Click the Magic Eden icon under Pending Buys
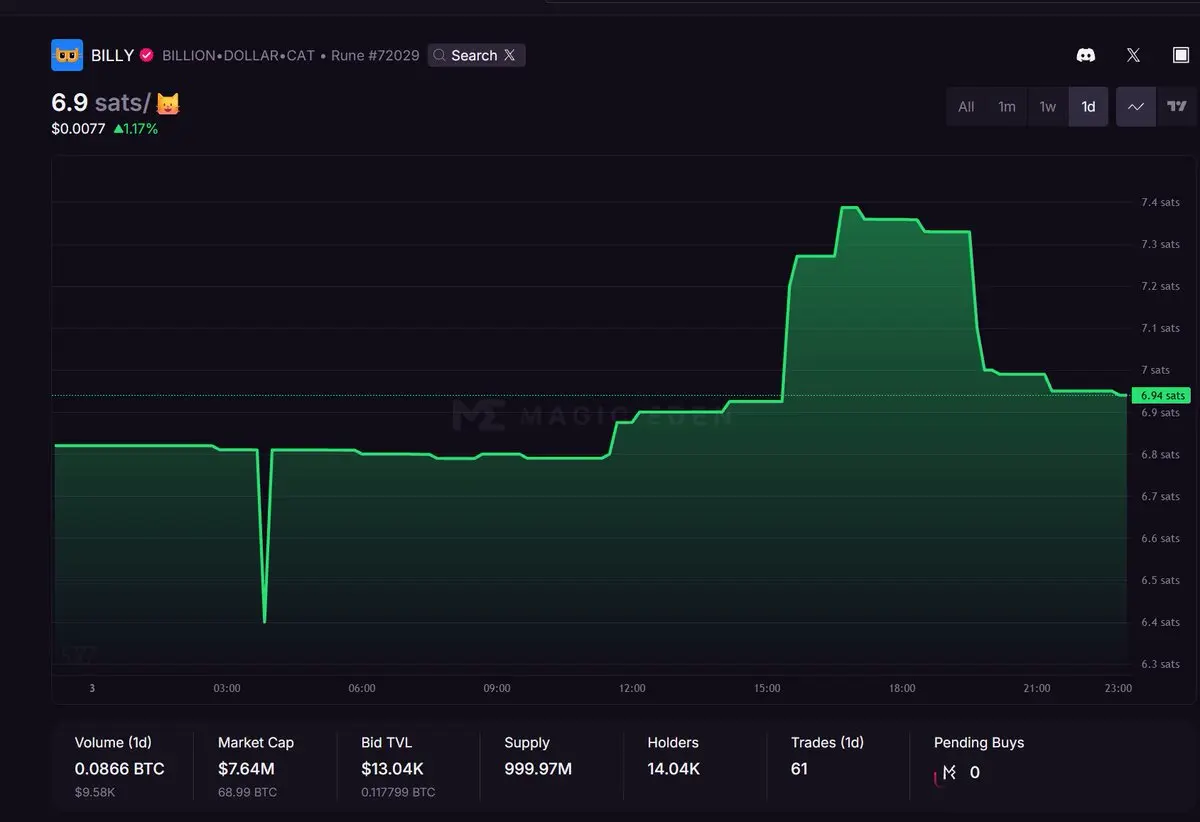Image resolution: width=1200 pixels, height=822 pixels. pyautogui.click(x=949, y=773)
